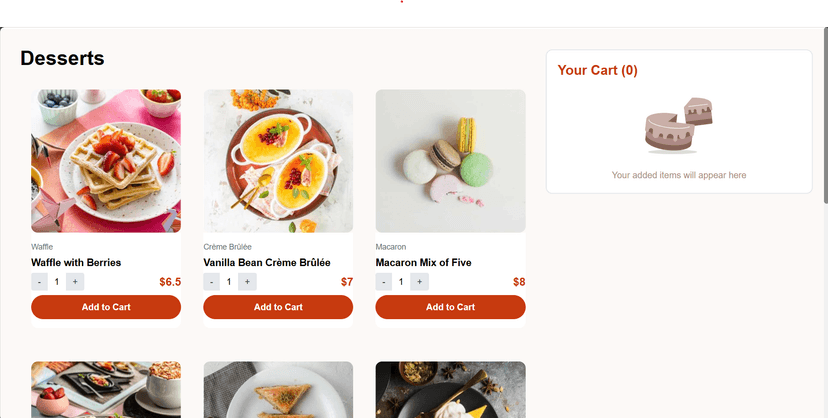Click the Macaron Mix of Five title
Screen dimensions: 828x418
point(424,262)
